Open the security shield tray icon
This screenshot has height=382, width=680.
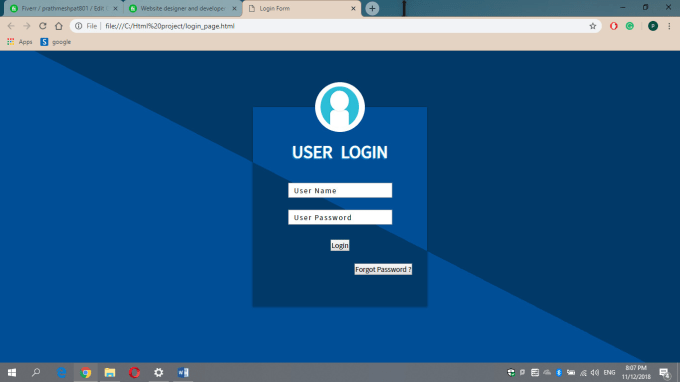pyautogui.click(x=511, y=372)
